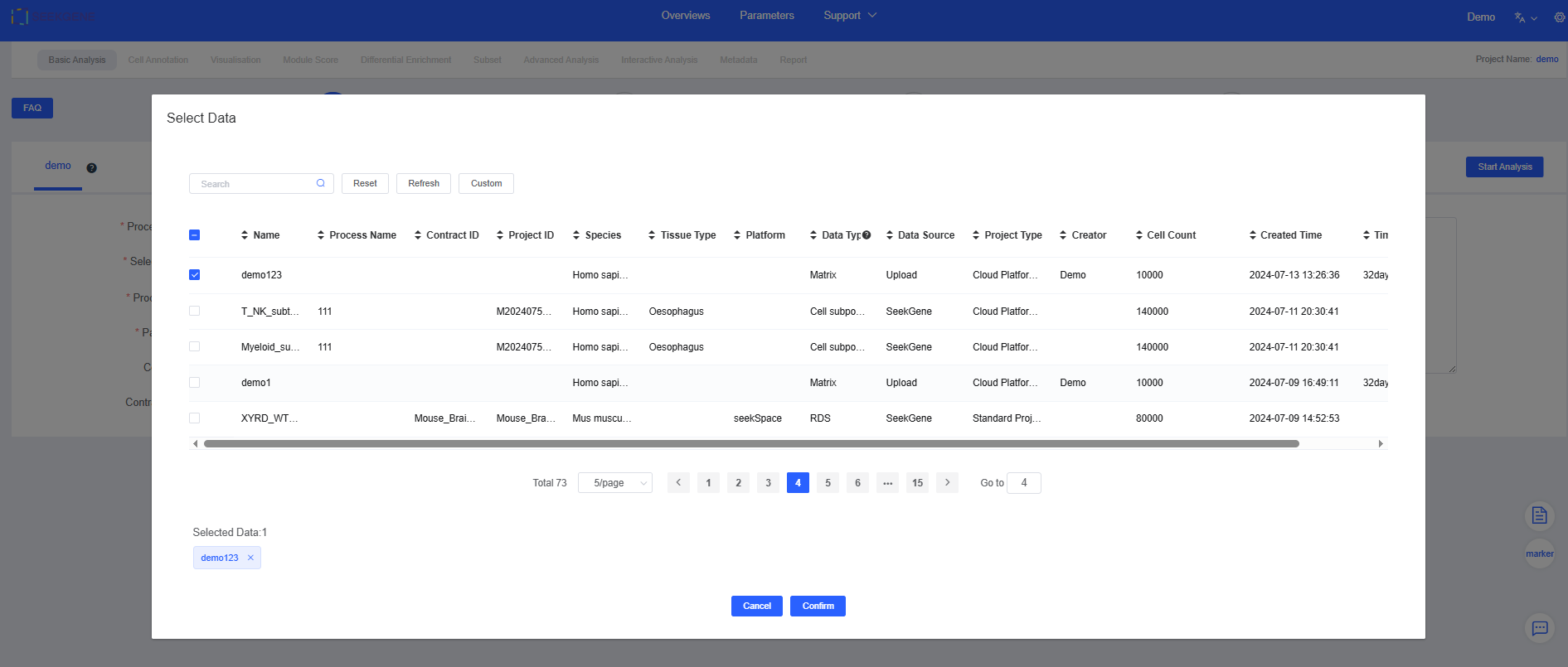
Task: Confirm the data selection
Action: (818, 606)
